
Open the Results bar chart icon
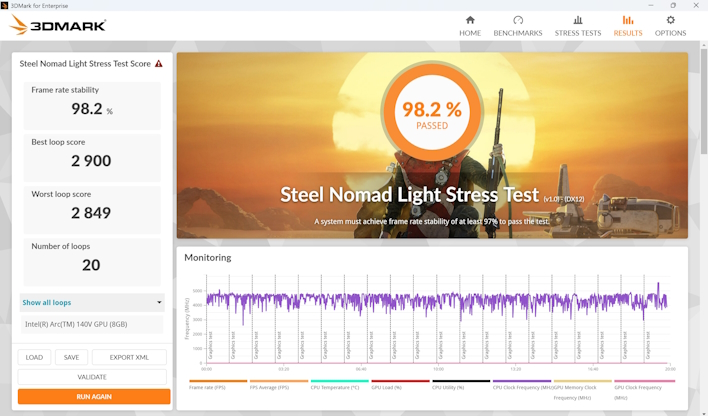click(x=628, y=20)
